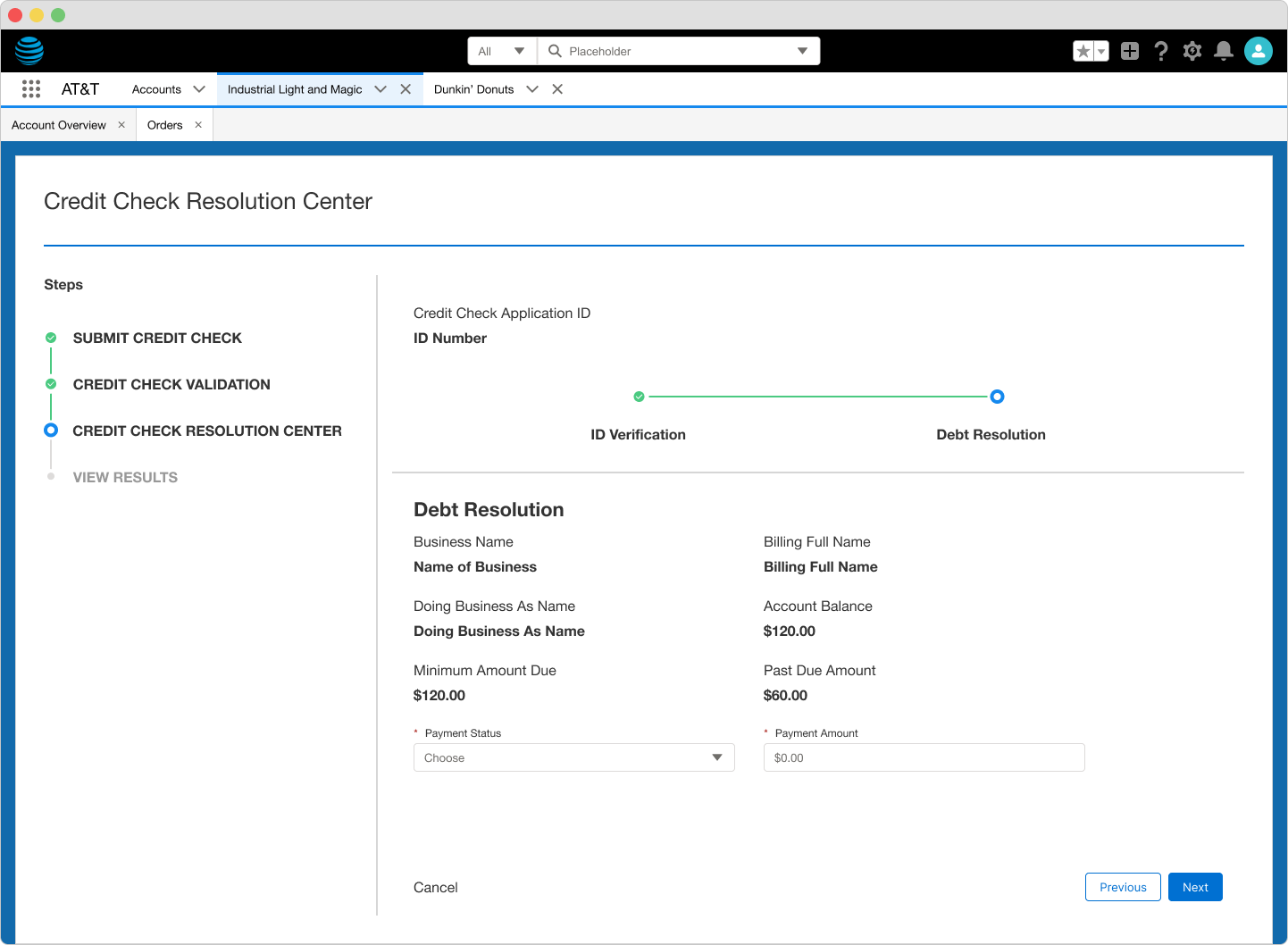
Task: Select the Credit Check Validation step
Action: (171, 384)
